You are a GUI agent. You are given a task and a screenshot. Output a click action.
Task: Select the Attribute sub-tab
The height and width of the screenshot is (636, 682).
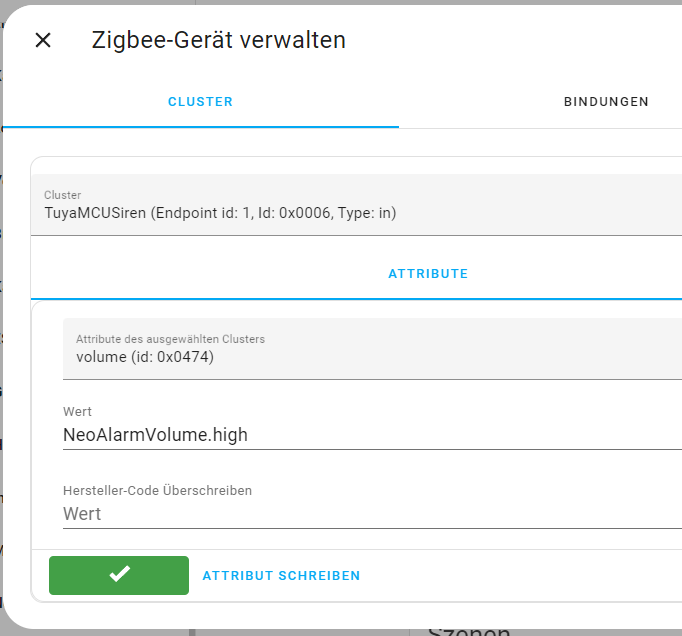pyautogui.click(x=428, y=274)
